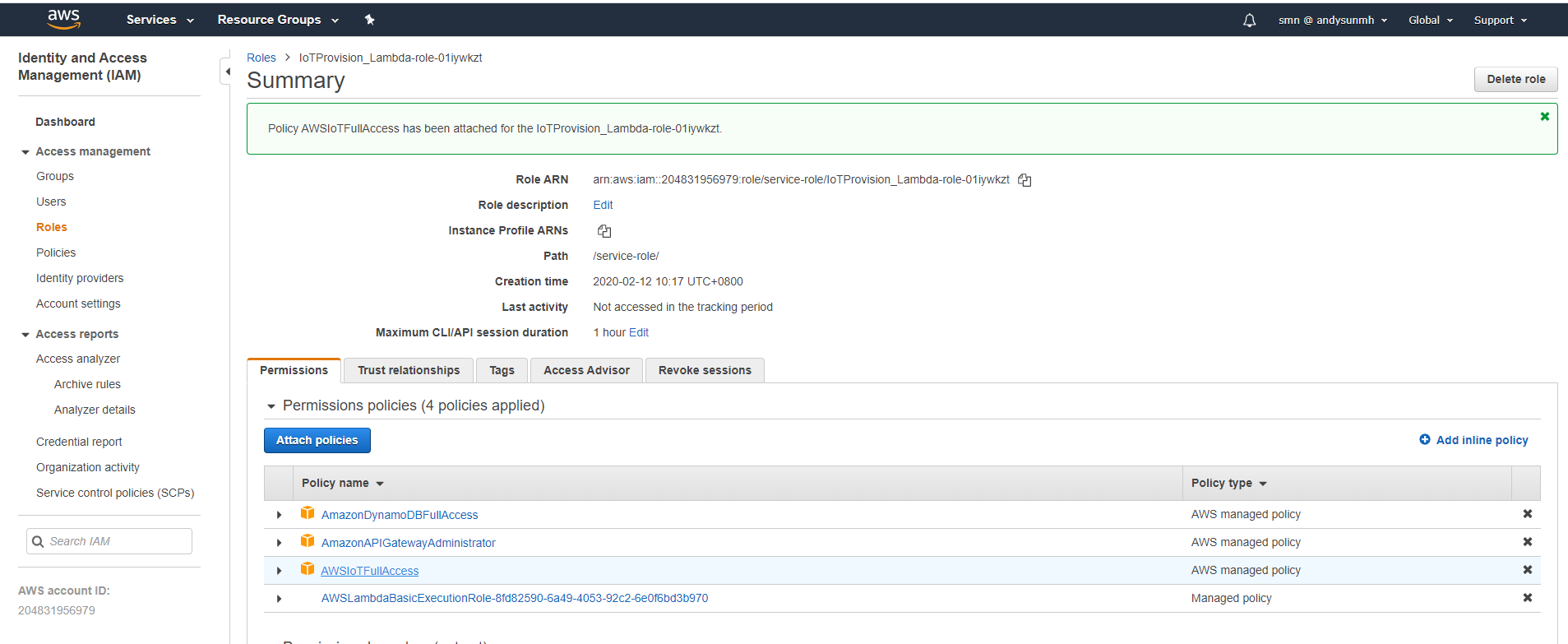
Task: Copy the Instance Profile ARNs
Action: [x=604, y=231]
